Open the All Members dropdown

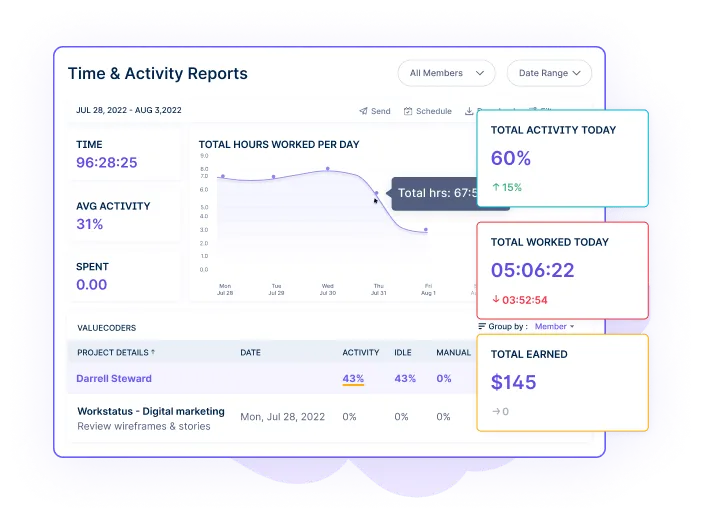click(x=446, y=73)
